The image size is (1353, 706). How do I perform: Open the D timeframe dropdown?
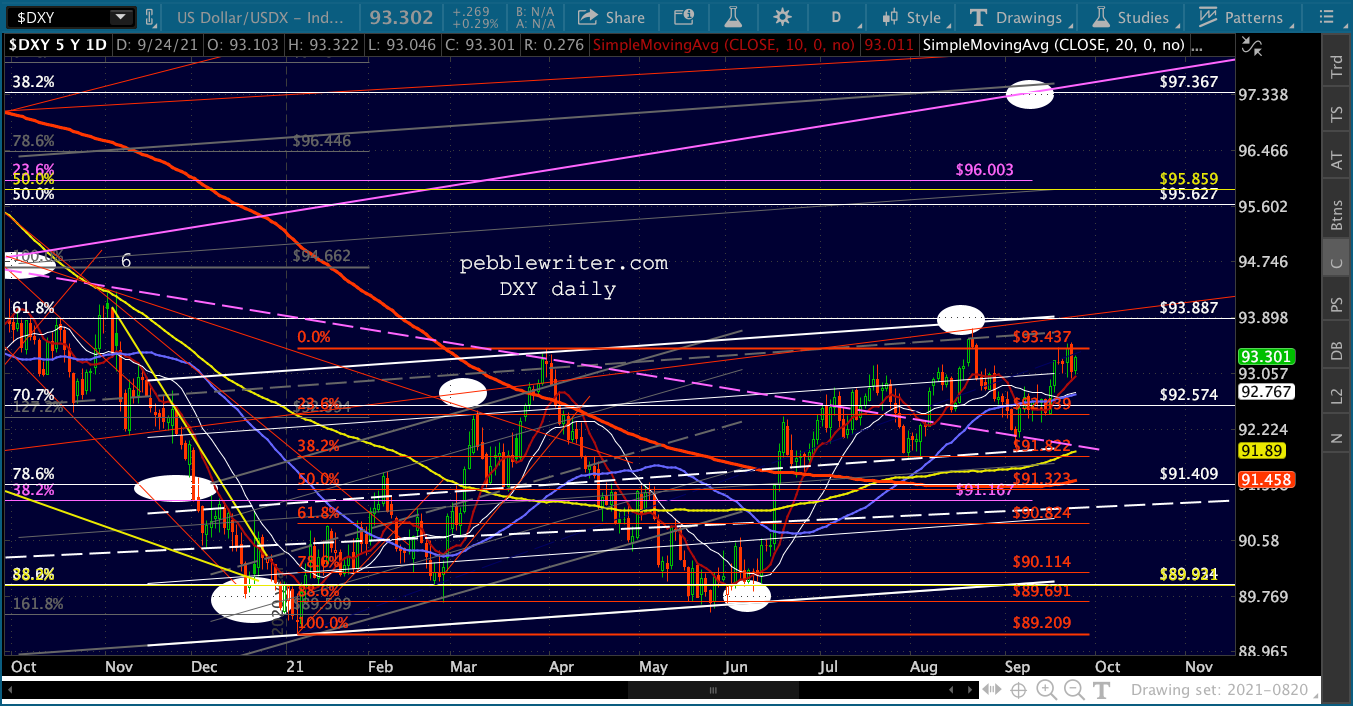(x=839, y=17)
